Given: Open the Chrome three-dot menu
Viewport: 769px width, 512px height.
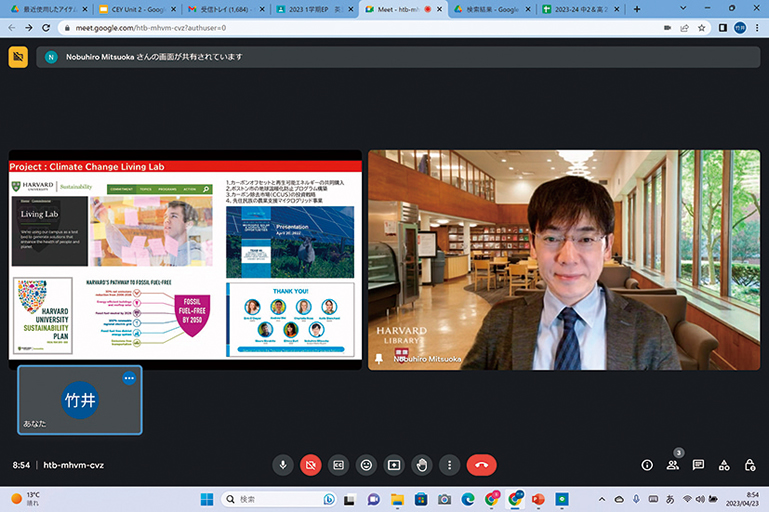Looking at the screenshot, I should pos(757,28).
